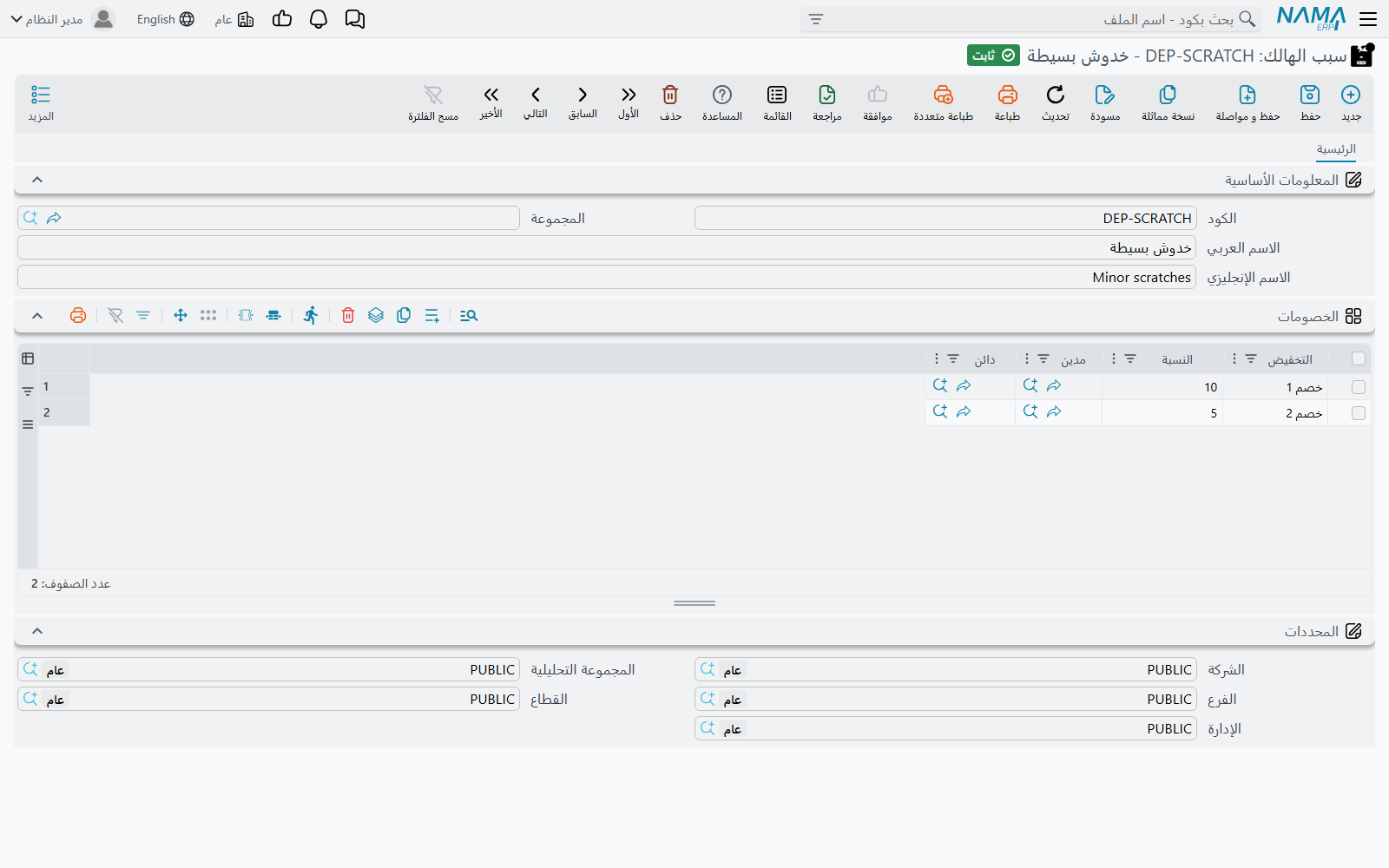Click the عام company selector in header

[234, 19]
